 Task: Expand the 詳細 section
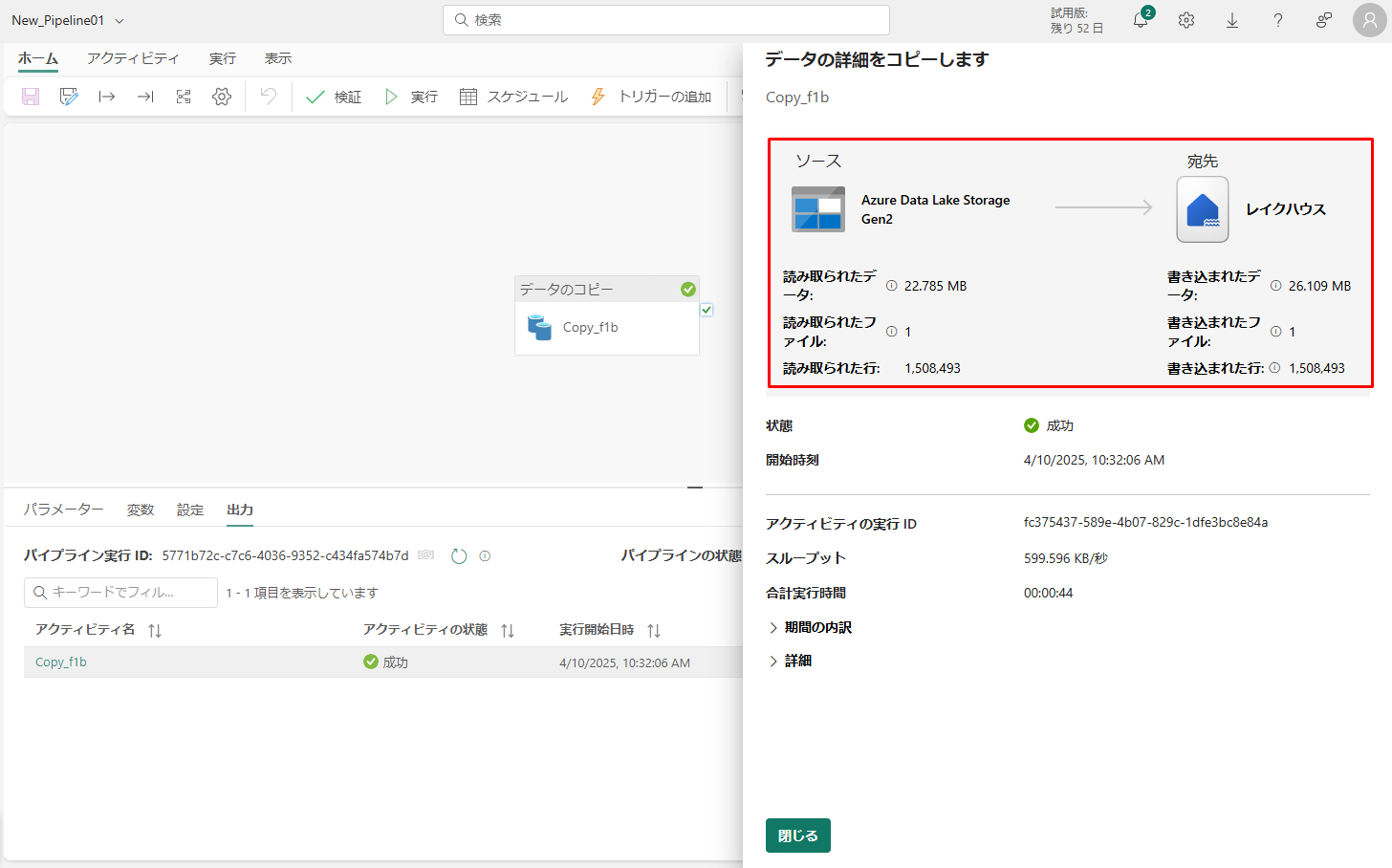(791, 661)
